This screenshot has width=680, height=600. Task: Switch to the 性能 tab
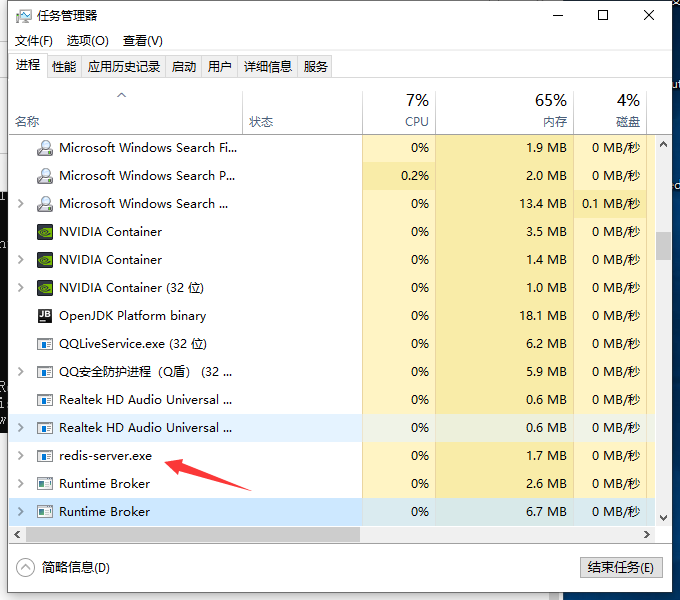(64, 67)
